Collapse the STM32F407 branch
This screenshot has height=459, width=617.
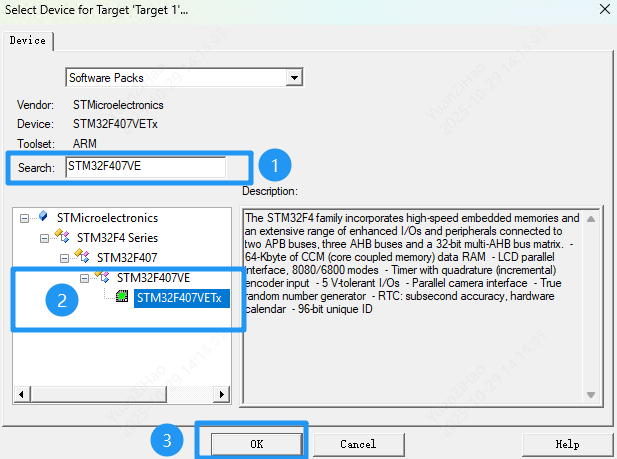64,257
